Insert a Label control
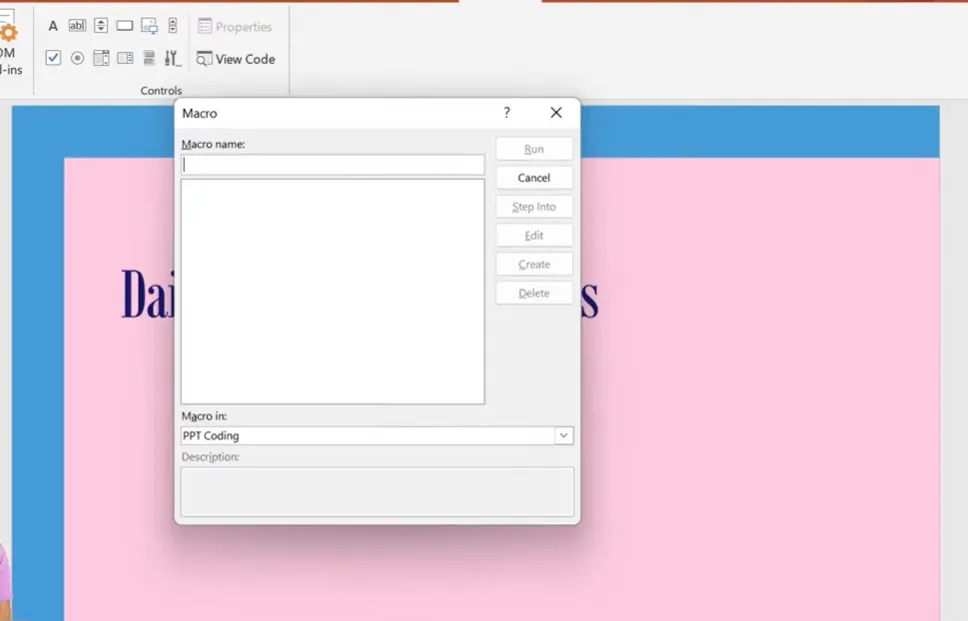Viewport: 968px width, 621px height. click(x=53, y=26)
